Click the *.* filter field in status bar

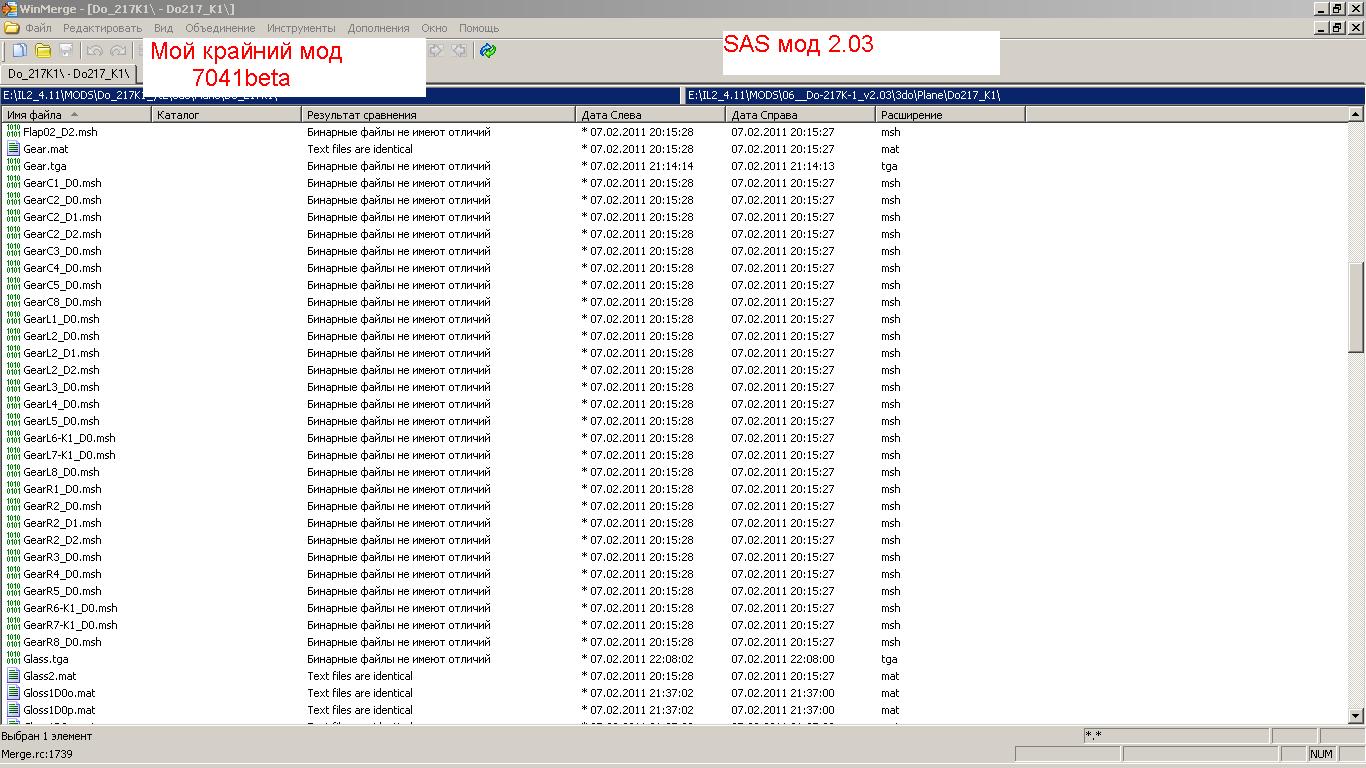[x=1176, y=736]
